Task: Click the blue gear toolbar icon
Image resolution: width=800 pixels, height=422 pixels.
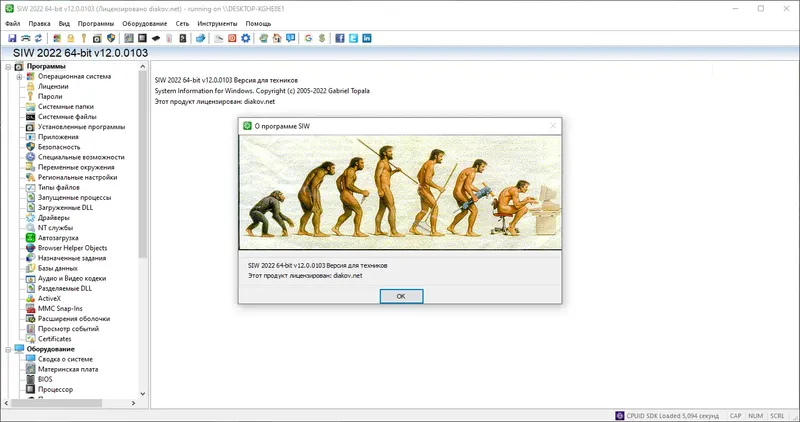Action: point(245,38)
